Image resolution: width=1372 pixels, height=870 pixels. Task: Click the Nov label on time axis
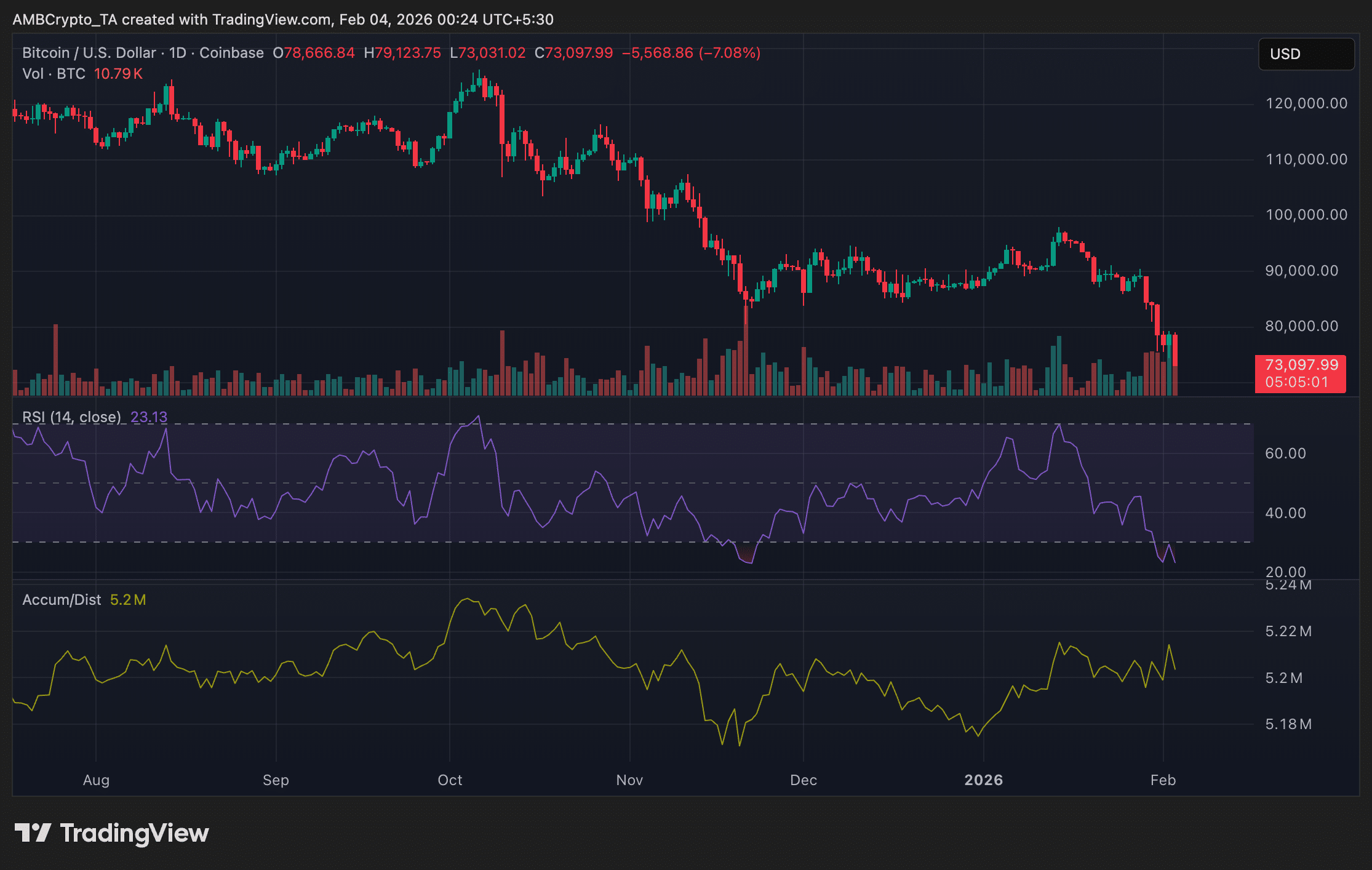[629, 780]
